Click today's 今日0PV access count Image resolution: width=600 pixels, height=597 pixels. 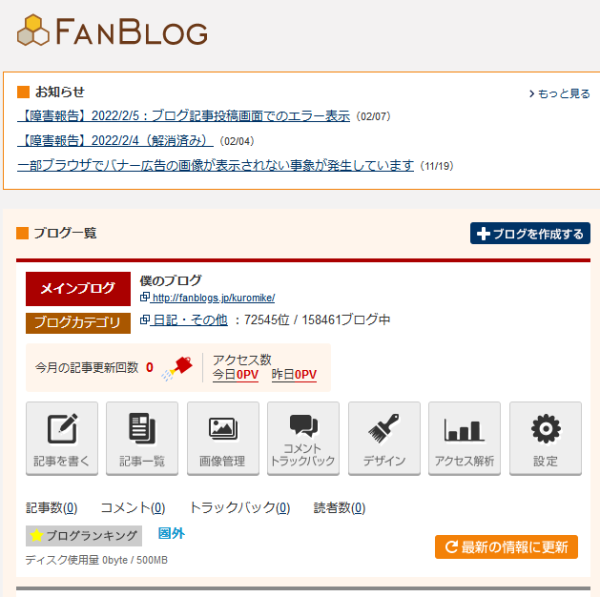(x=235, y=374)
